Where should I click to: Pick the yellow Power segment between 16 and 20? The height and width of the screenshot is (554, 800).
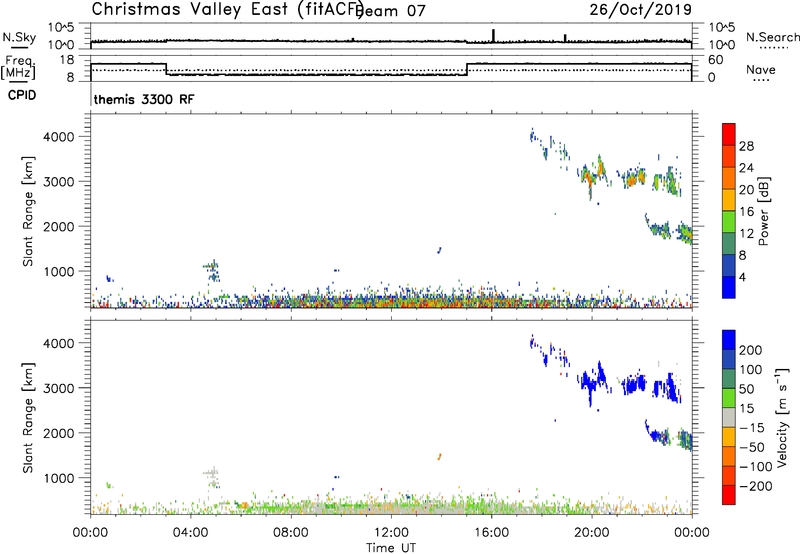pyautogui.click(x=729, y=199)
